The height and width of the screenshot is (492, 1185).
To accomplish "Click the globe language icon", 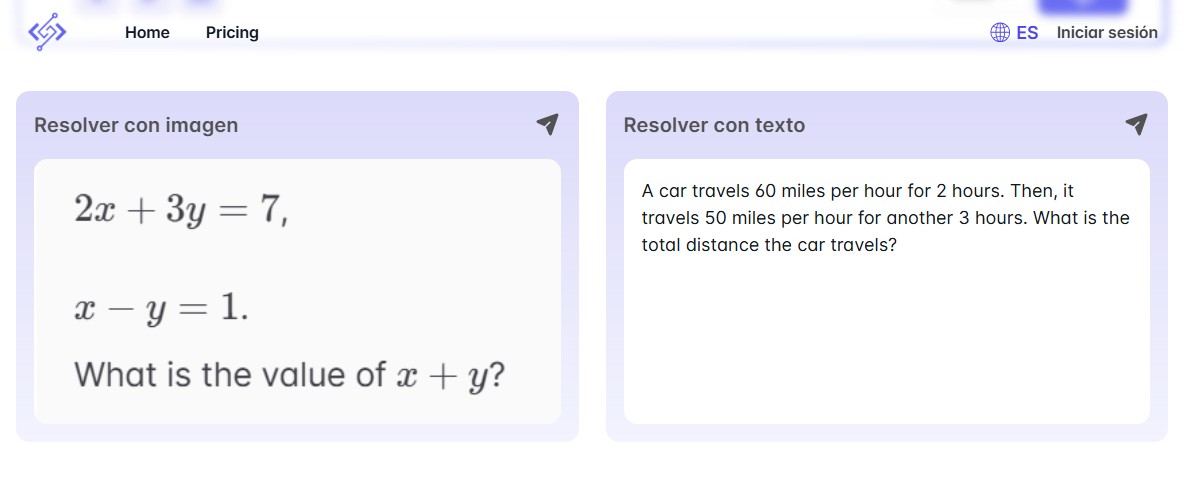I will pyautogui.click(x=999, y=32).
